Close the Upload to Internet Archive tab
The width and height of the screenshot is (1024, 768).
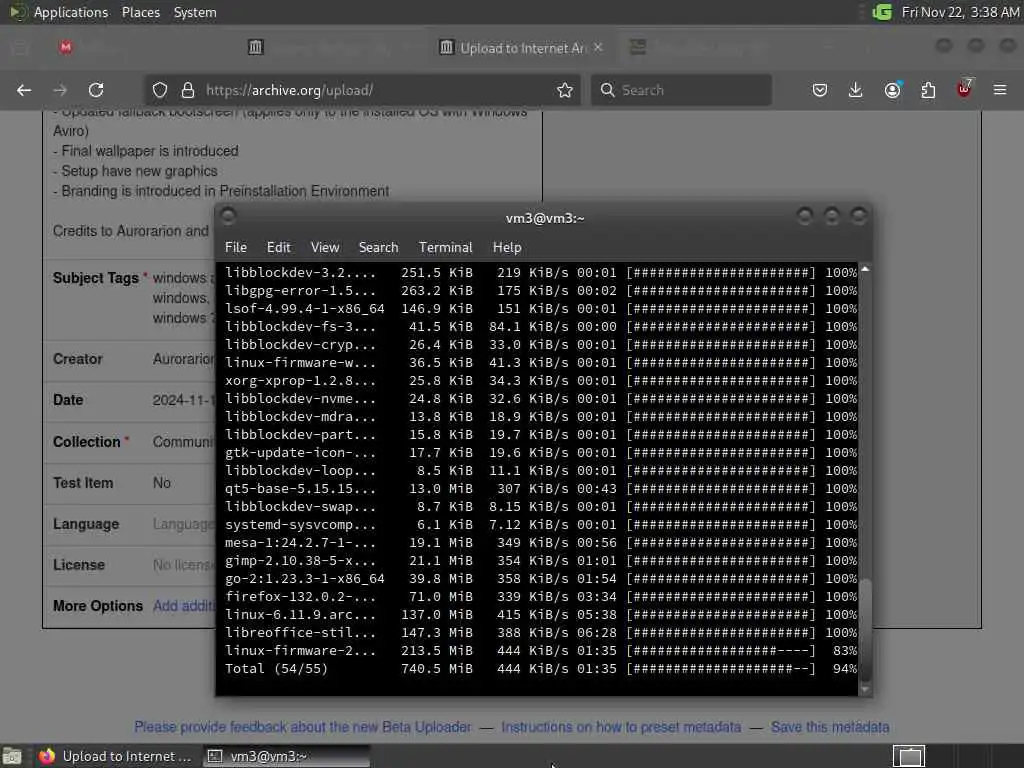click(x=598, y=48)
